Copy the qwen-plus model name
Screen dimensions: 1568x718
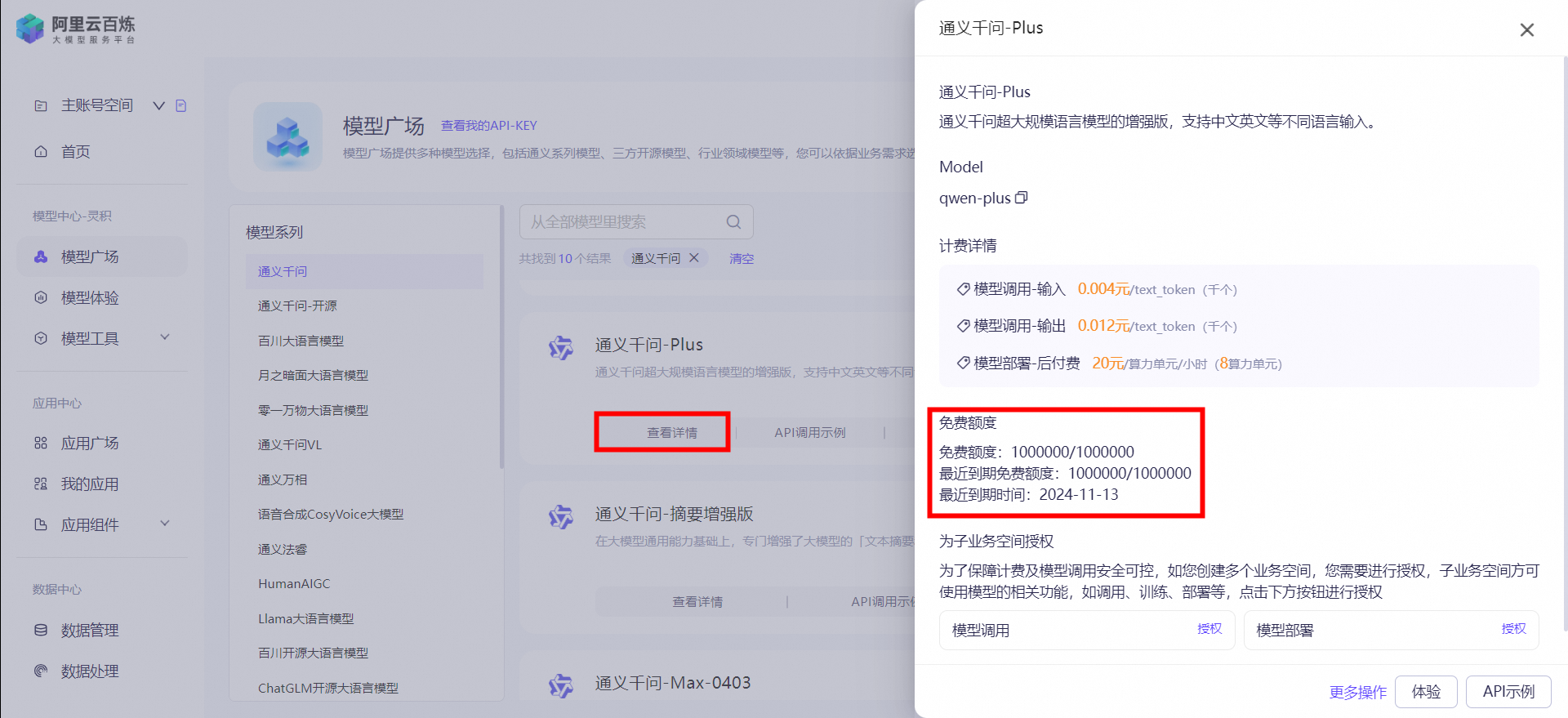click(1021, 198)
